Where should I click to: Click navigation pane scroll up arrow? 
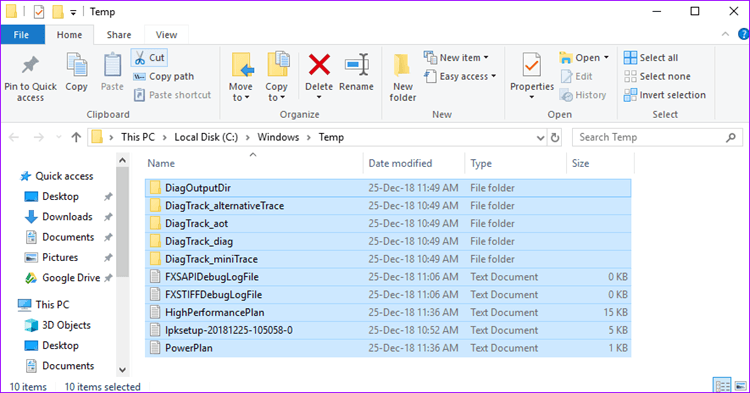pos(122,161)
